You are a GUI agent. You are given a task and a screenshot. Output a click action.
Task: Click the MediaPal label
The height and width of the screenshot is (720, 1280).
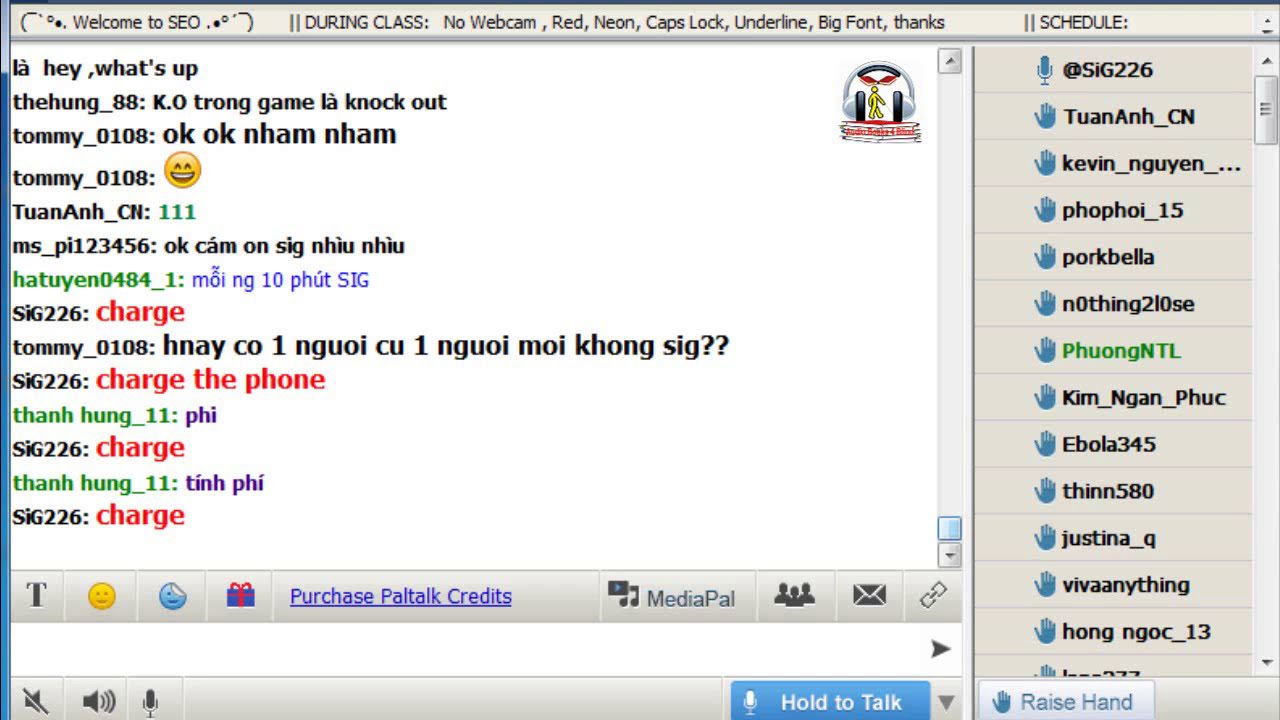690,599
